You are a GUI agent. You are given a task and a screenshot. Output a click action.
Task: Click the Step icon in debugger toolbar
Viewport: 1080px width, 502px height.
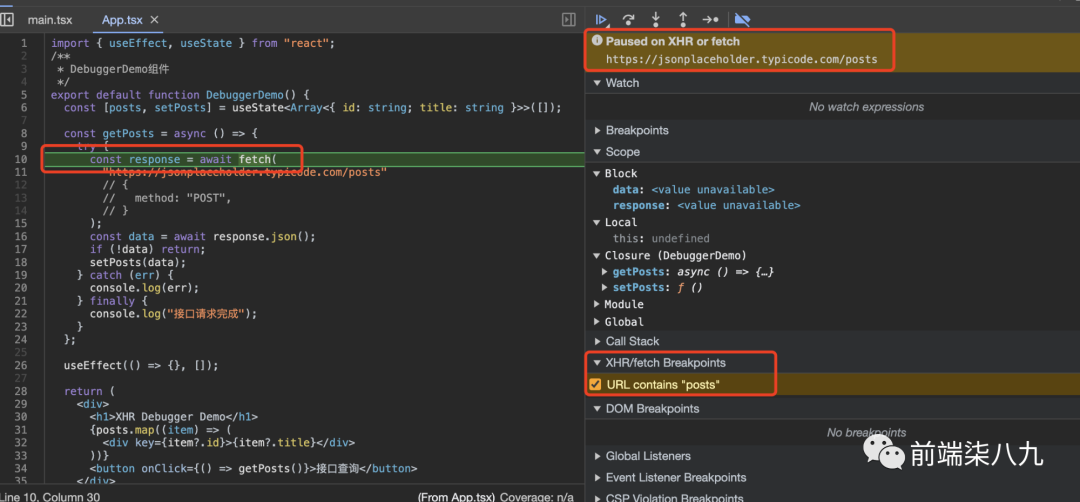point(710,19)
